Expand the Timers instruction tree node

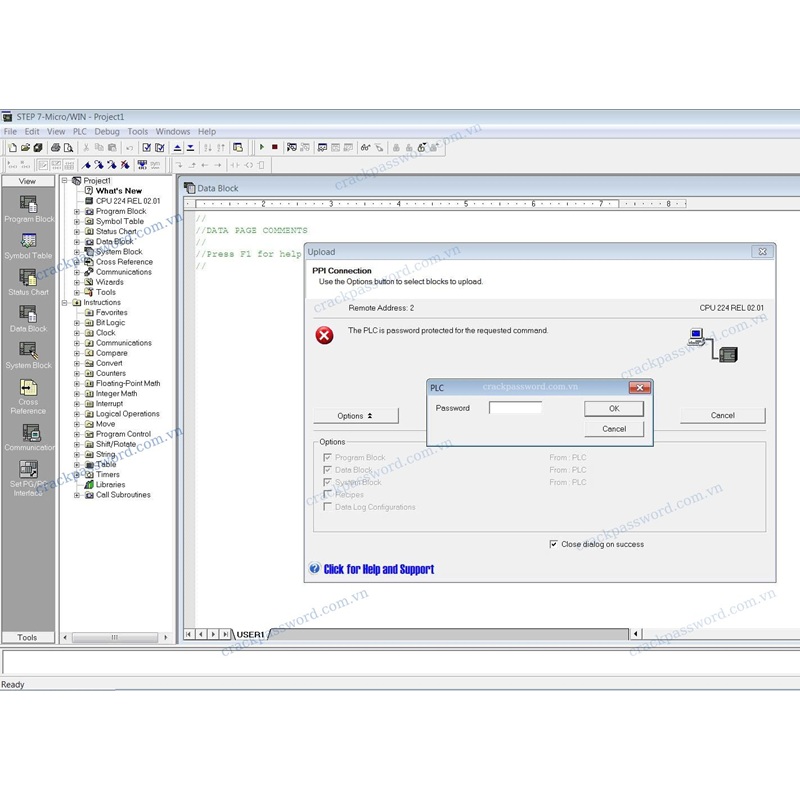(x=78, y=475)
